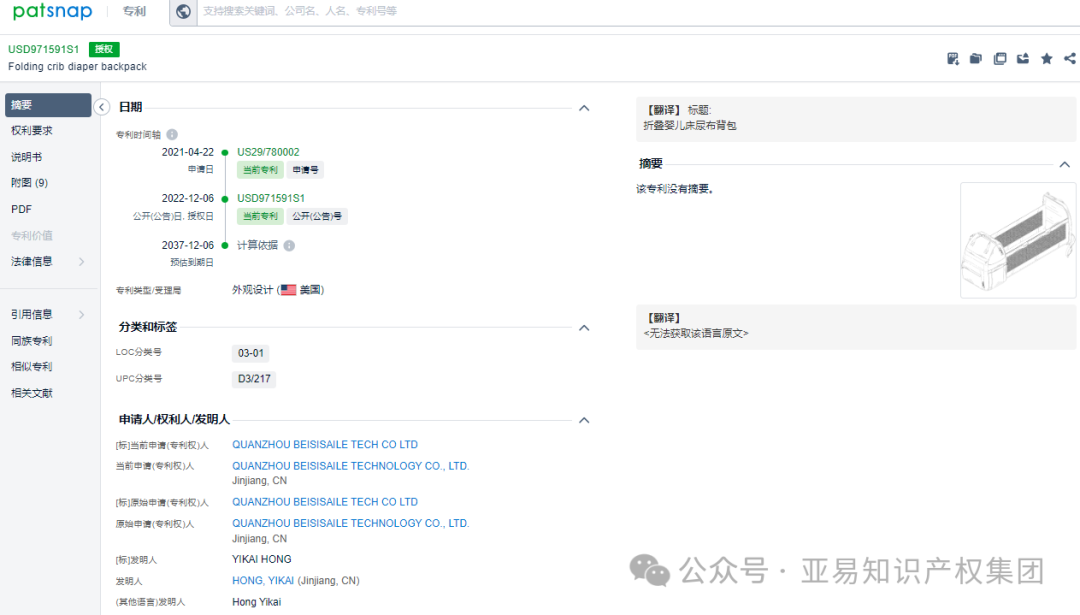
Task: Click the translated title 折叠婴儿床尿布背包
Action: coord(689,125)
